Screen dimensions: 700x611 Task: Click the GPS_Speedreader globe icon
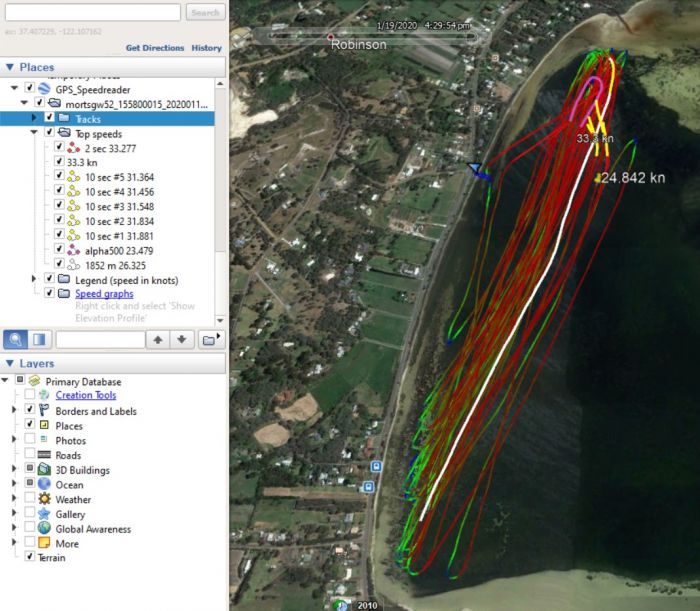[x=44, y=88]
